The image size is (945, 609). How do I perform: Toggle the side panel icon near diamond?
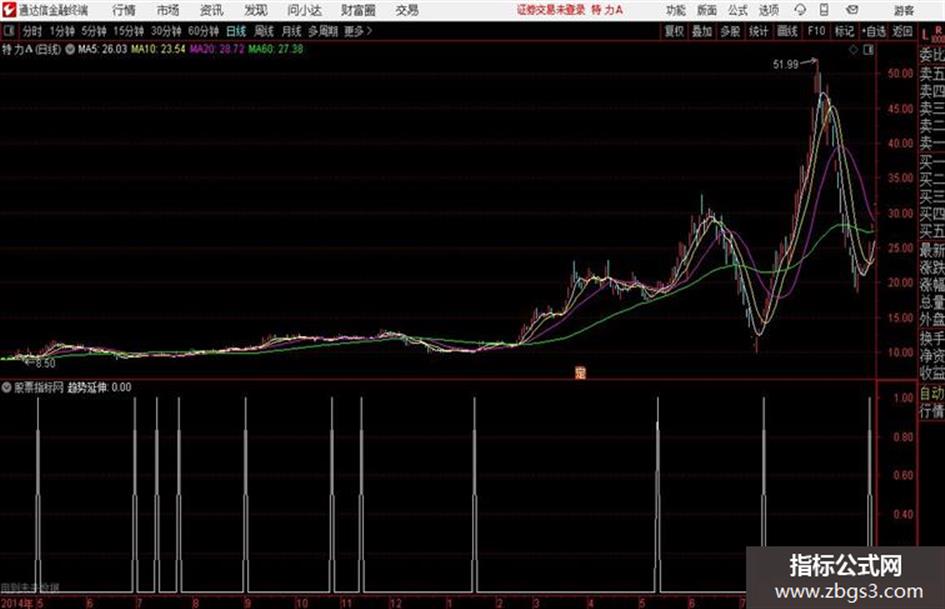(x=868, y=50)
